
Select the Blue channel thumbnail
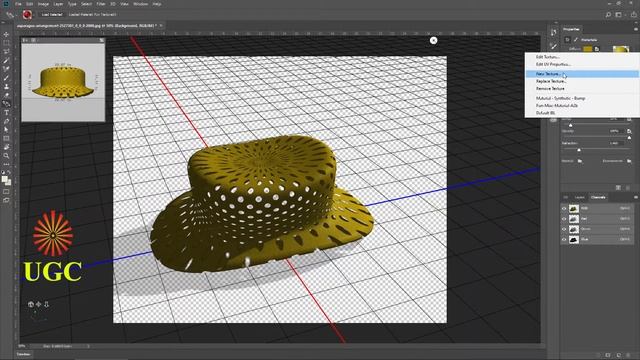click(x=574, y=240)
